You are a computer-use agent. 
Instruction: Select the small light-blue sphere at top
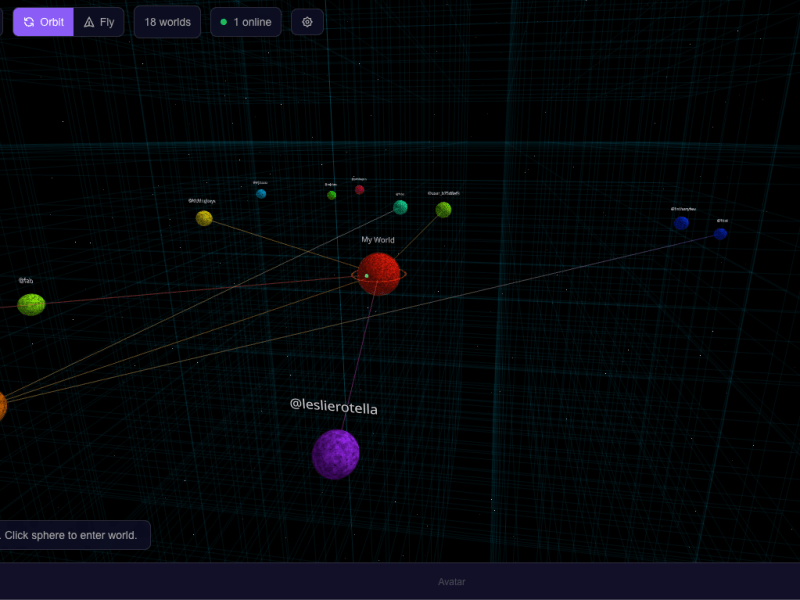pyautogui.click(x=261, y=194)
